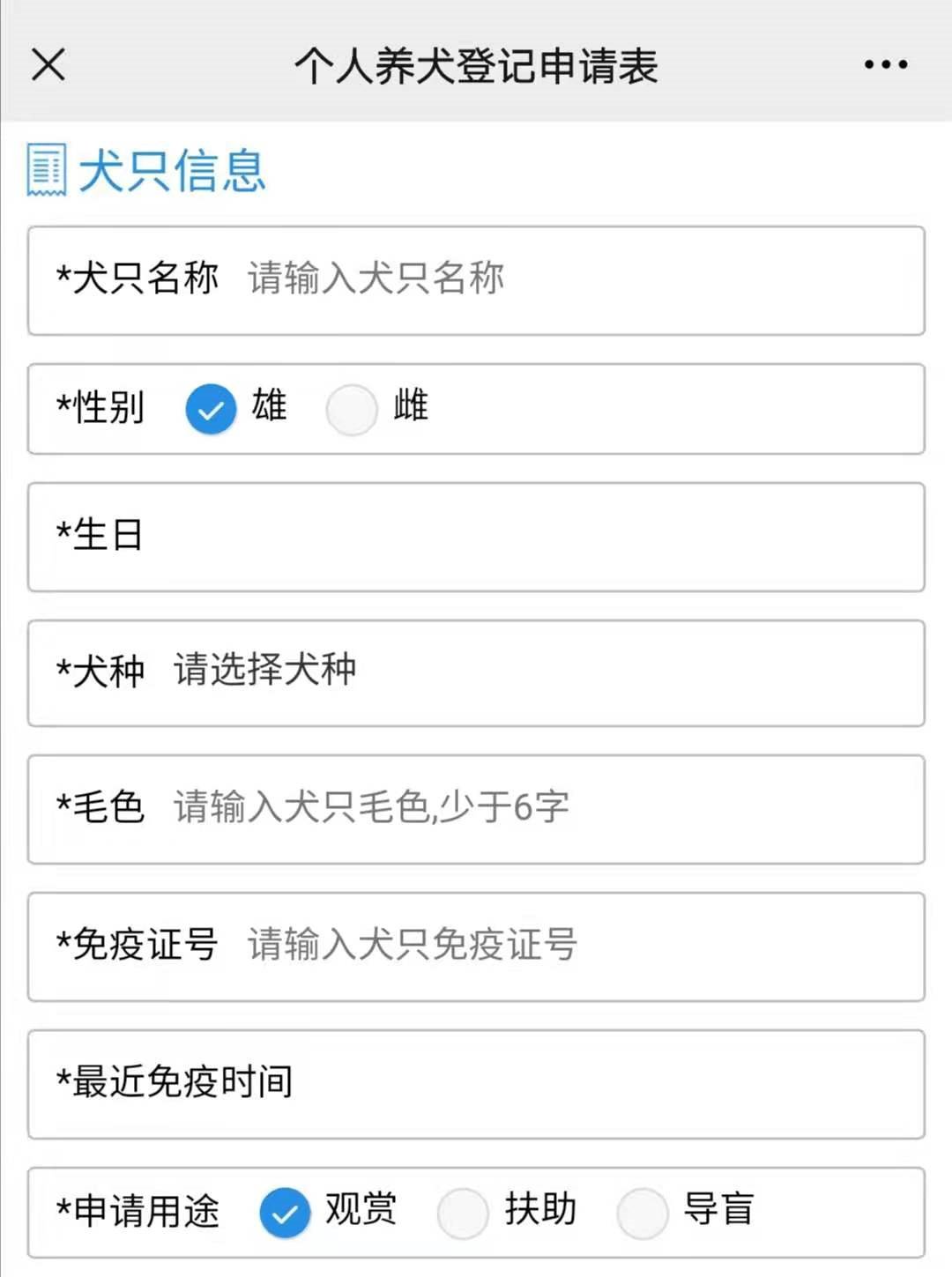Viewport: 952px width, 1277px height.
Task: Open the three-dot more options menu
Action: [885, 64]
